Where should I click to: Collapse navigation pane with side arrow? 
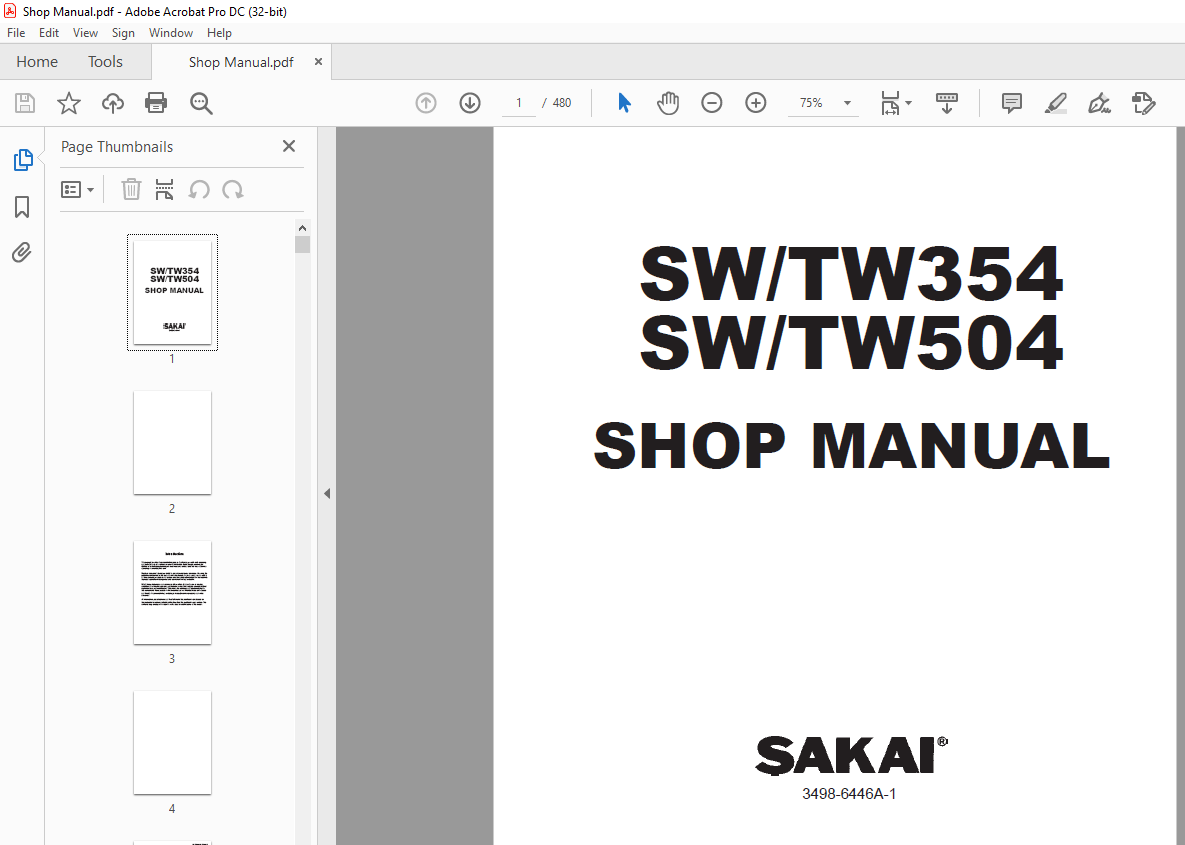tap(326, 494)
